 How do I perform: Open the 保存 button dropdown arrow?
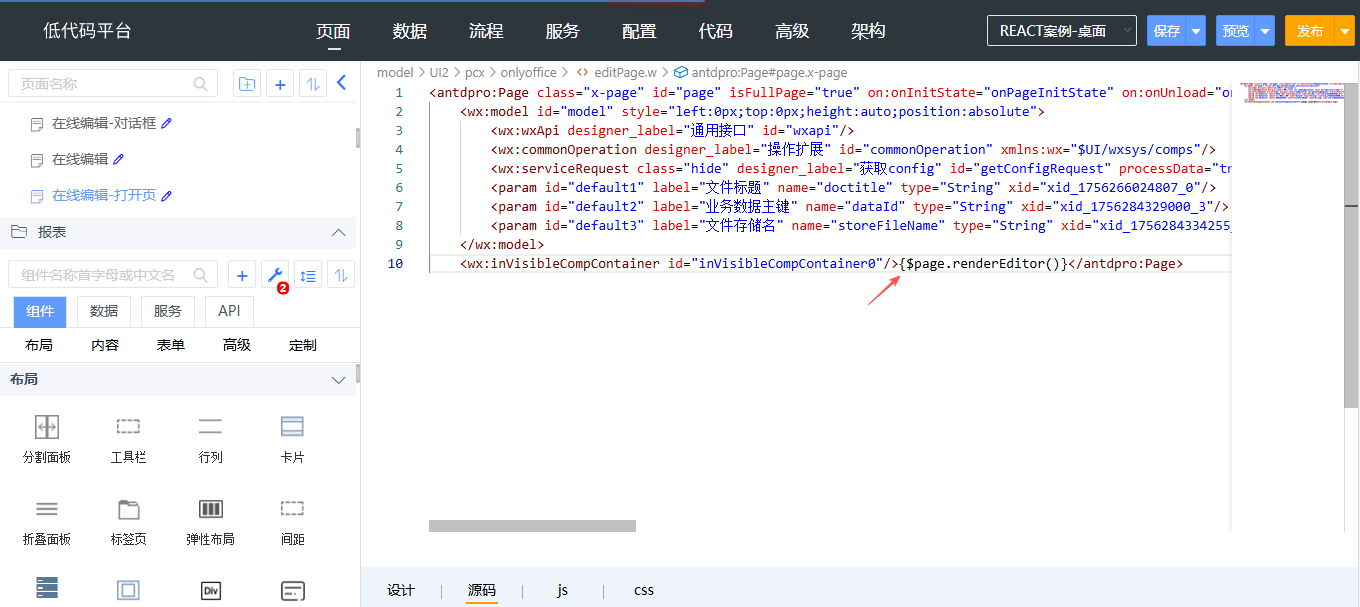pos(1196,31)
